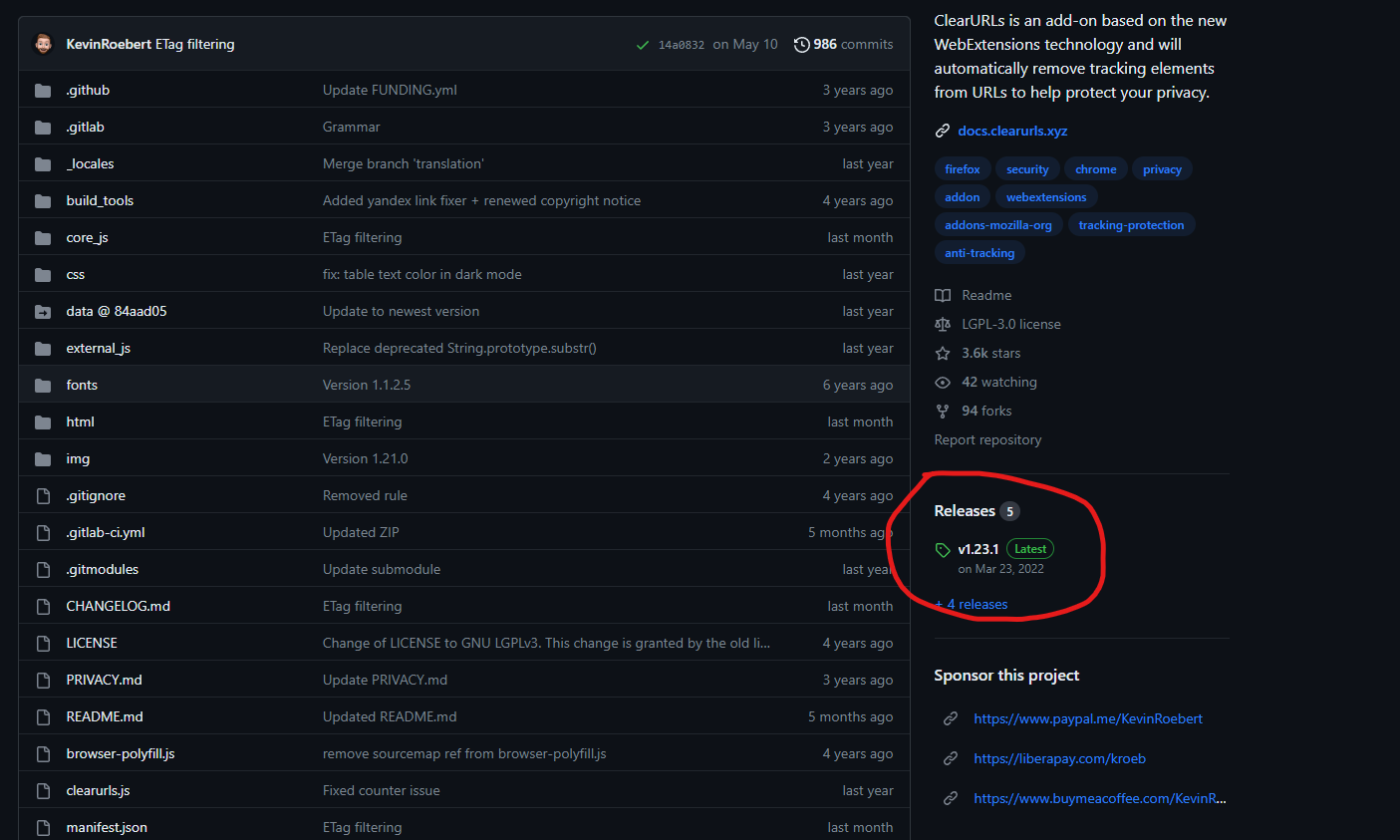Screen dimensions: 1400x840
Task: Click the folder icon beside external_js
Action: tap(43, 349)
